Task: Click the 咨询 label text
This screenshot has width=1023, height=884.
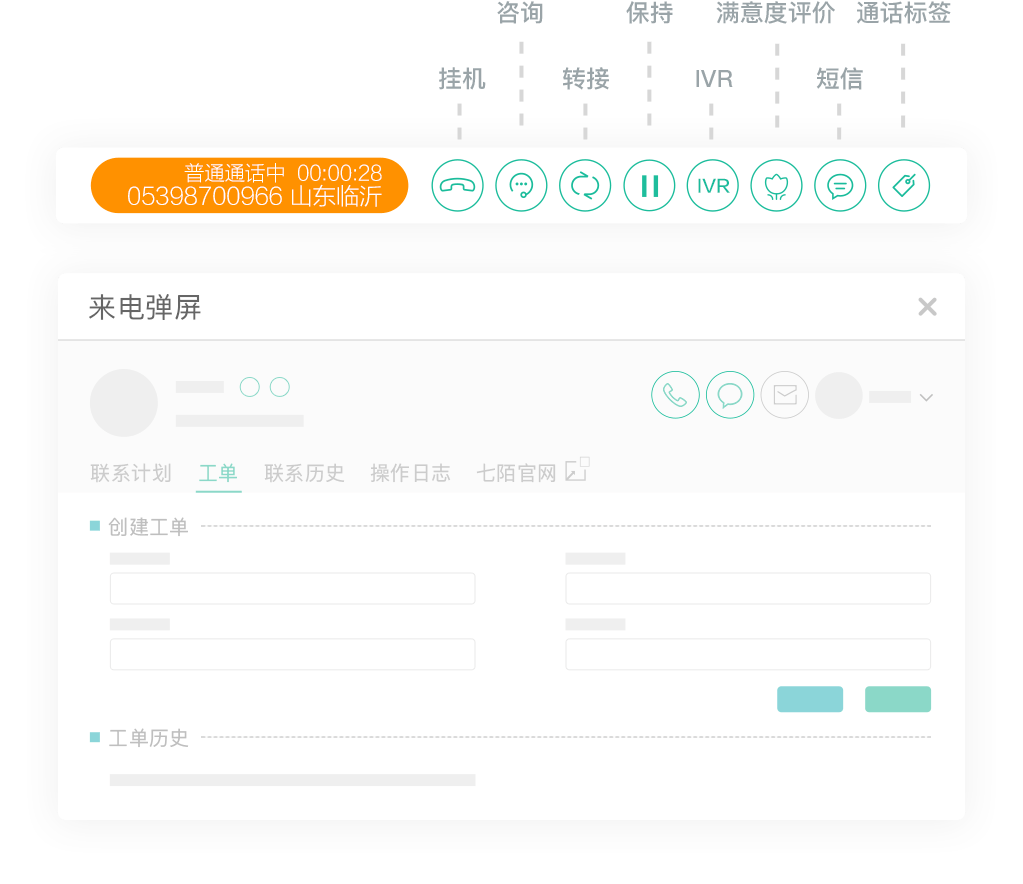Action: point(520,13)
